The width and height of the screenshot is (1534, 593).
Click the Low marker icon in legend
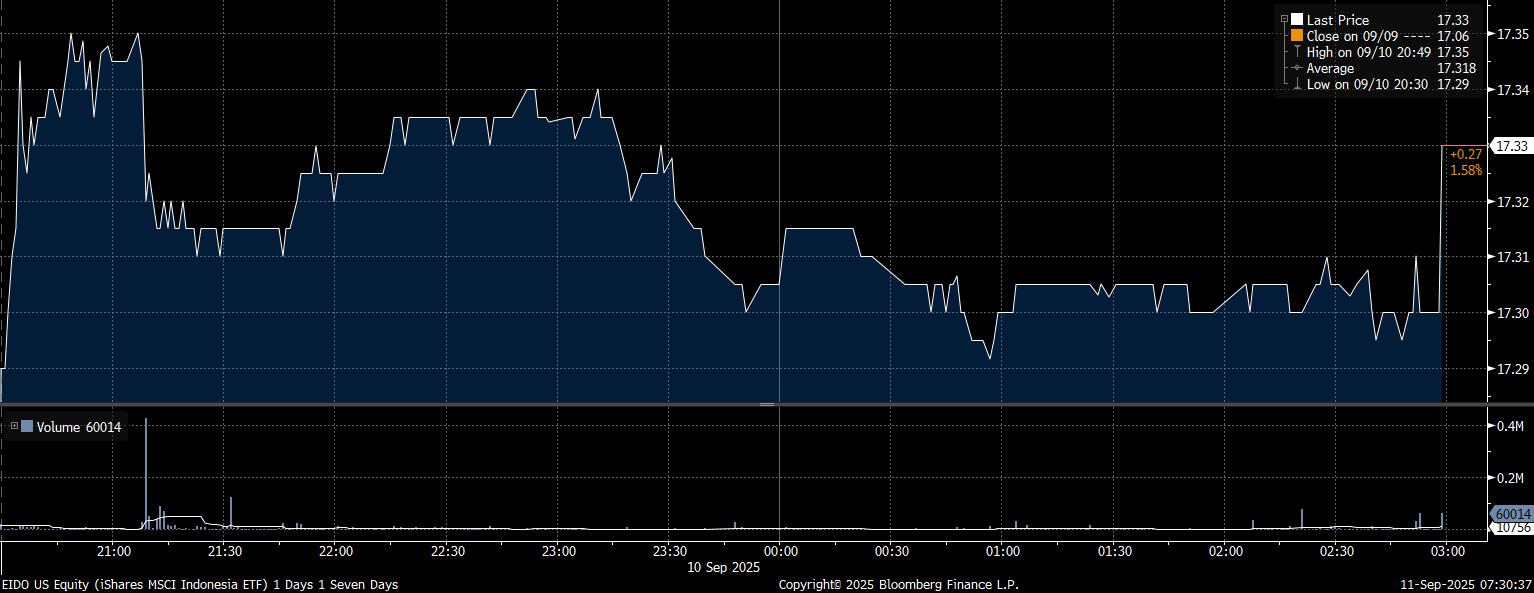1297,84
